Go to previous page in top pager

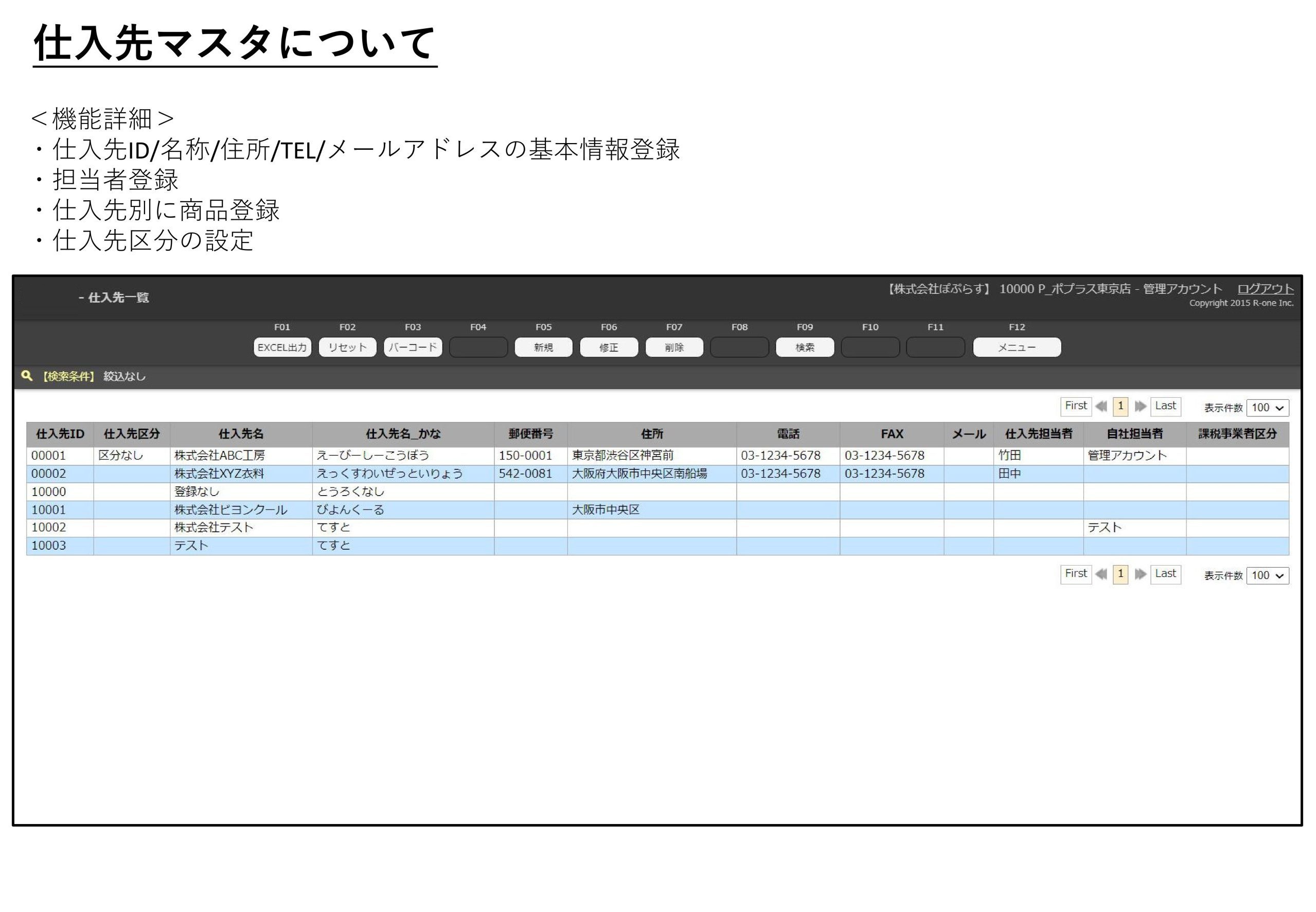point(1101,406)
